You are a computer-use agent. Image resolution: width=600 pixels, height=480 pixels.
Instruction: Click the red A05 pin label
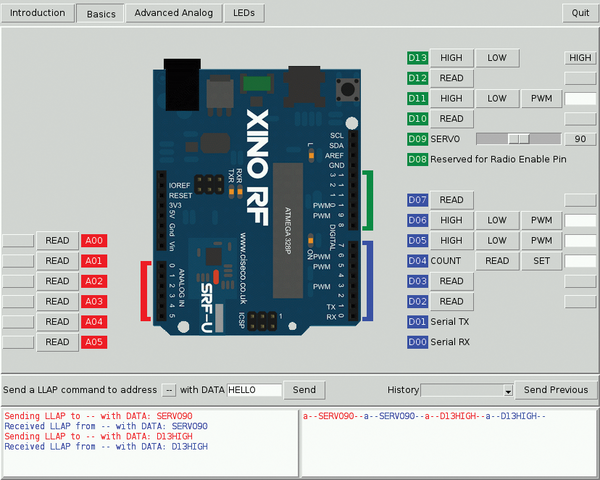click(x=94, y=342)
